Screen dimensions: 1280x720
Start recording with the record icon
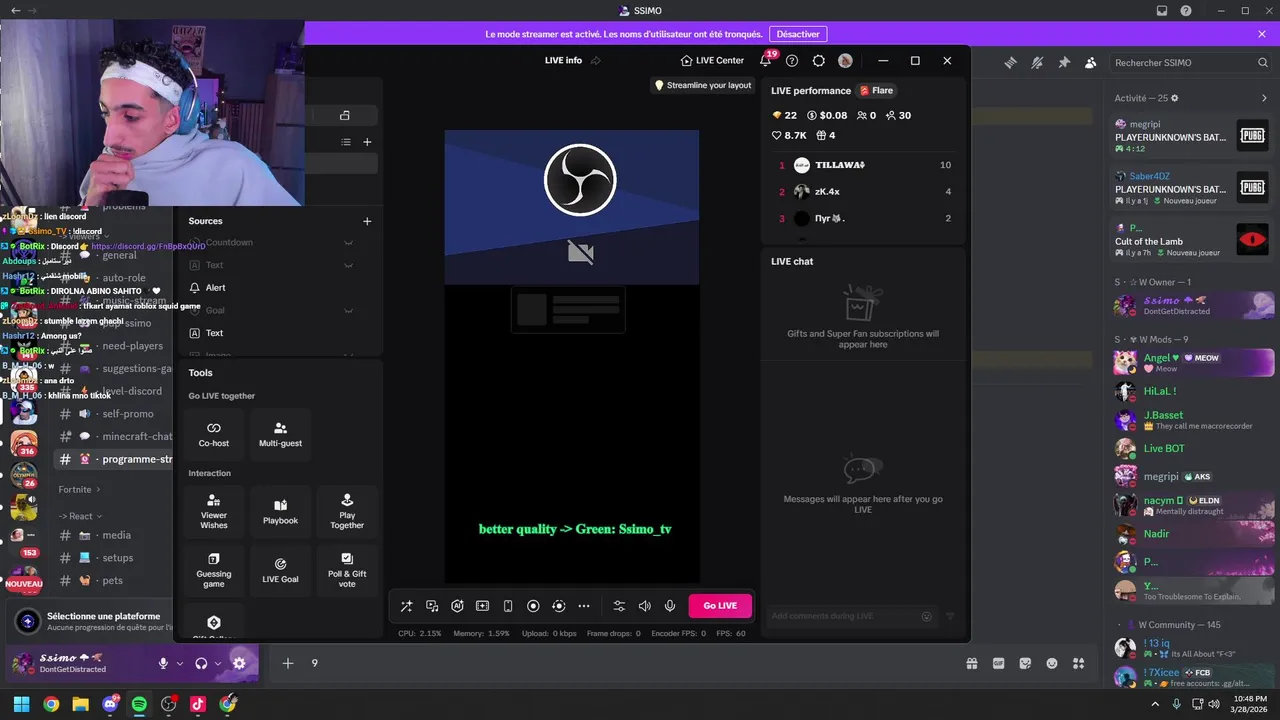(x=533, y=606)
